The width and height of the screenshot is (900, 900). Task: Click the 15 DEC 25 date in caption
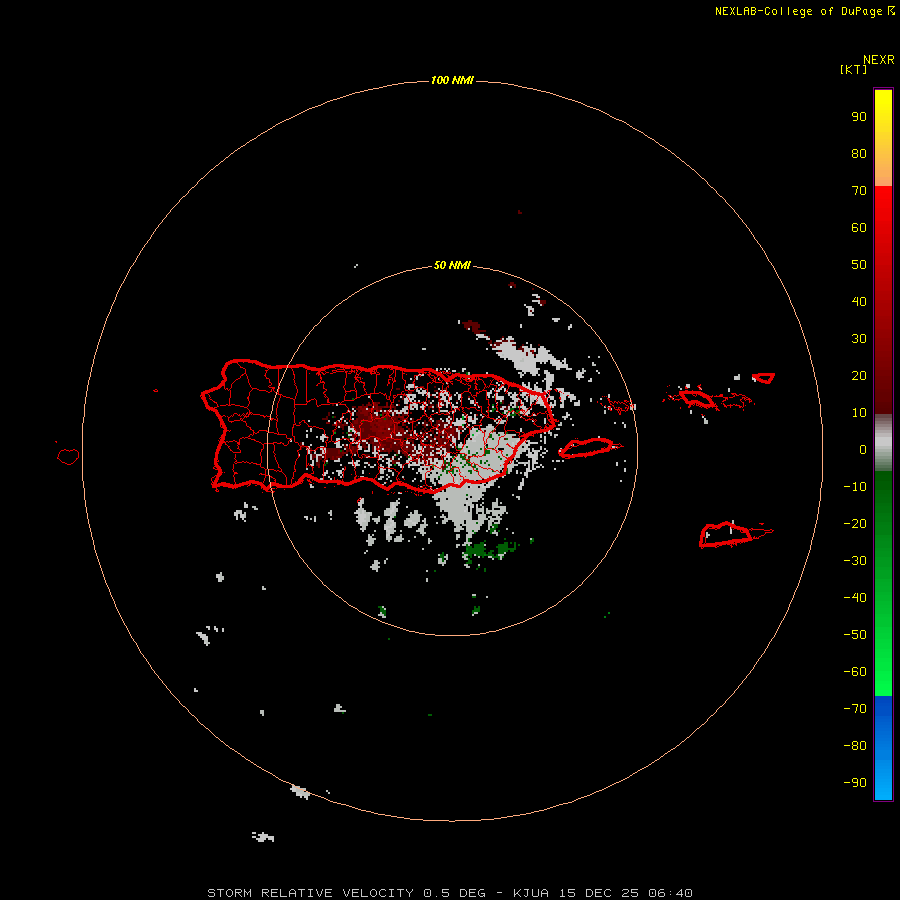pos(599,893)
